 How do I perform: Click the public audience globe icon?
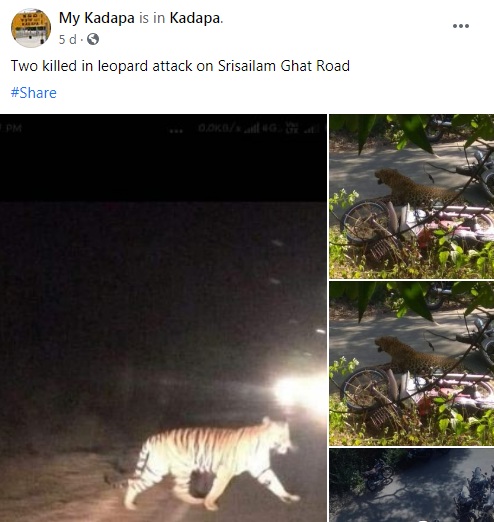point(93,39)
